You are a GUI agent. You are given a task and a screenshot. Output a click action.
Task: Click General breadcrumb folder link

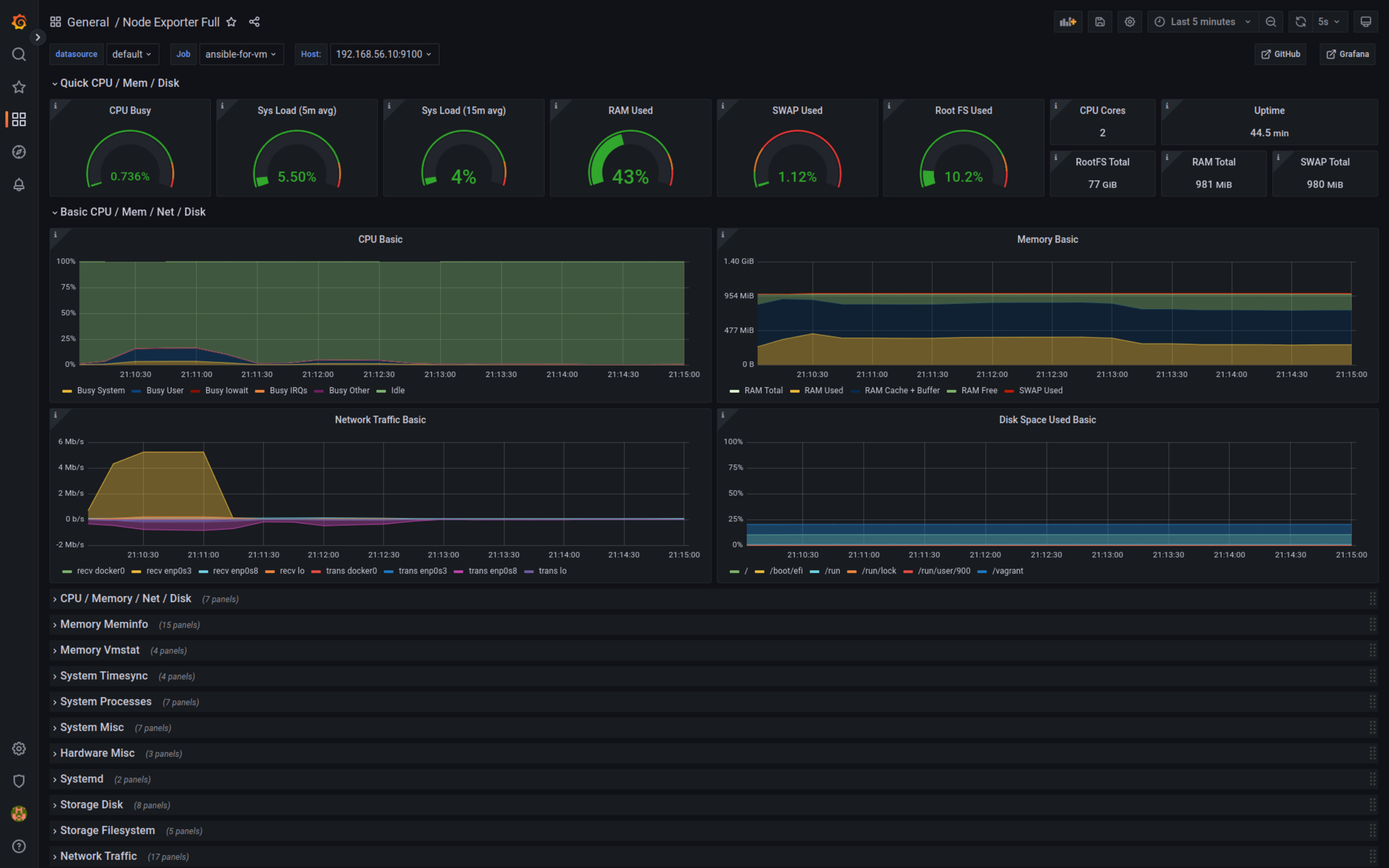coord(88,22)
